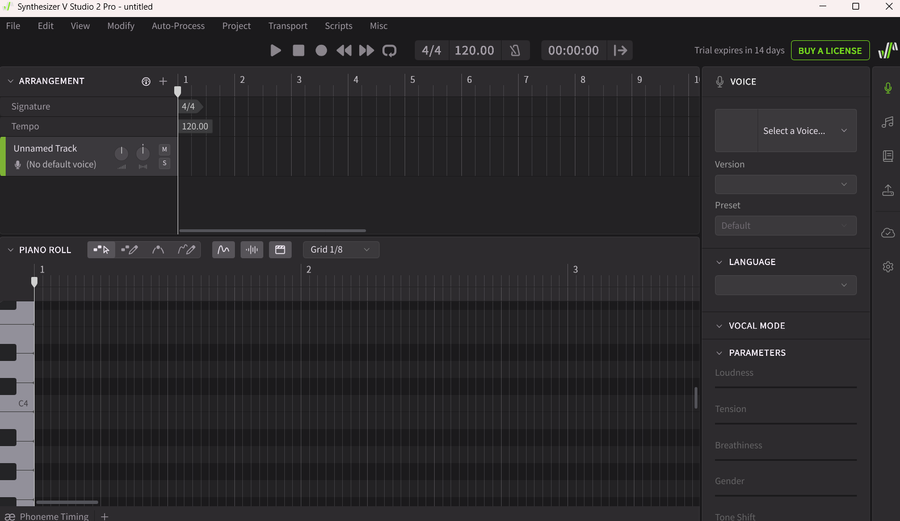Click the C4 piano key

(17, 402)
